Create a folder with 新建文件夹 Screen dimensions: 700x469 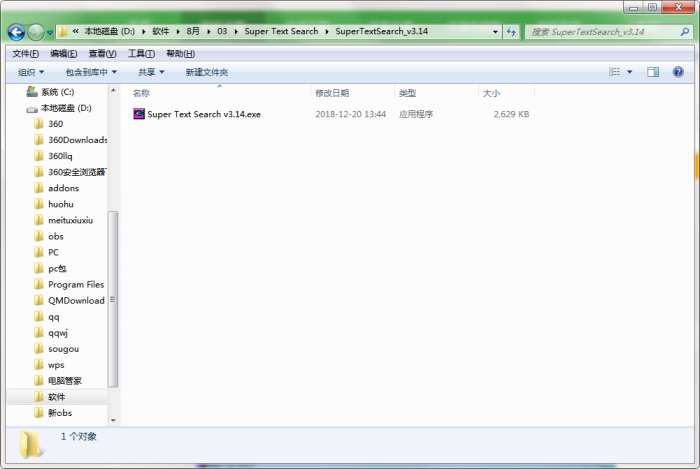point(207,72)
